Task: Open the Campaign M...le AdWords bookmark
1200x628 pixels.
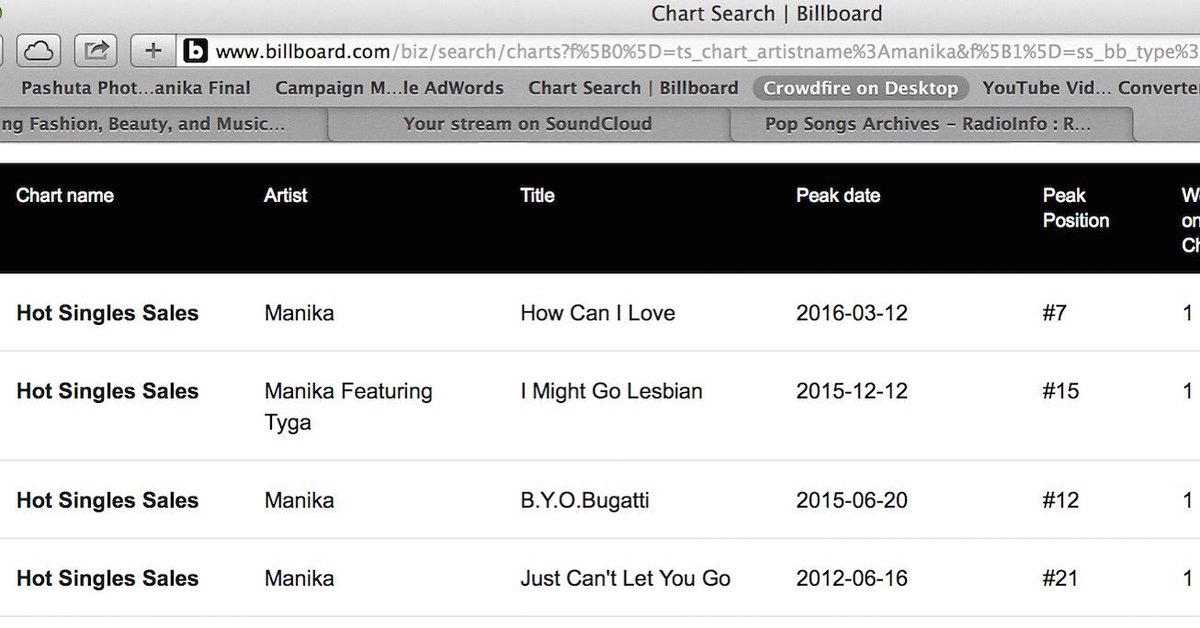Action: point(389,88)
